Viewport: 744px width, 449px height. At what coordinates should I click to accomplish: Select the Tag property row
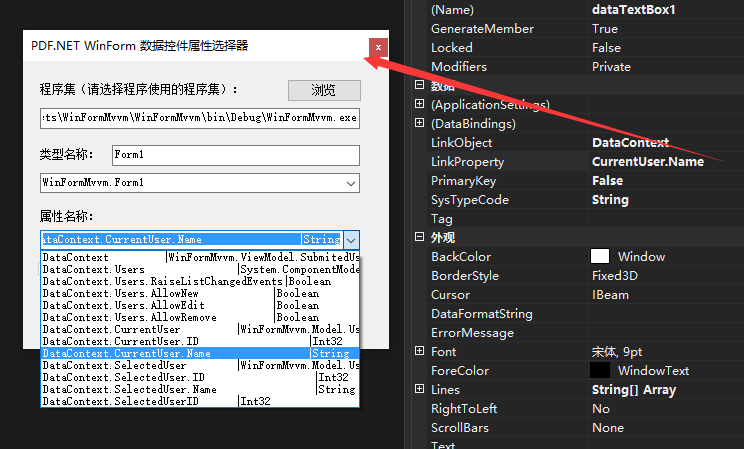point(586,219)
